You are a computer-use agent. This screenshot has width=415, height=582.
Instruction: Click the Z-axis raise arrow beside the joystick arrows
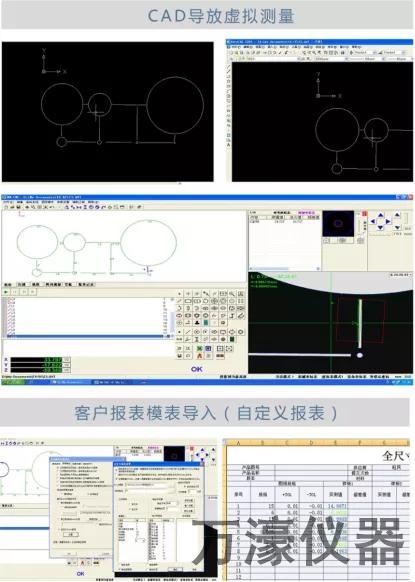[x=397, y=215]
